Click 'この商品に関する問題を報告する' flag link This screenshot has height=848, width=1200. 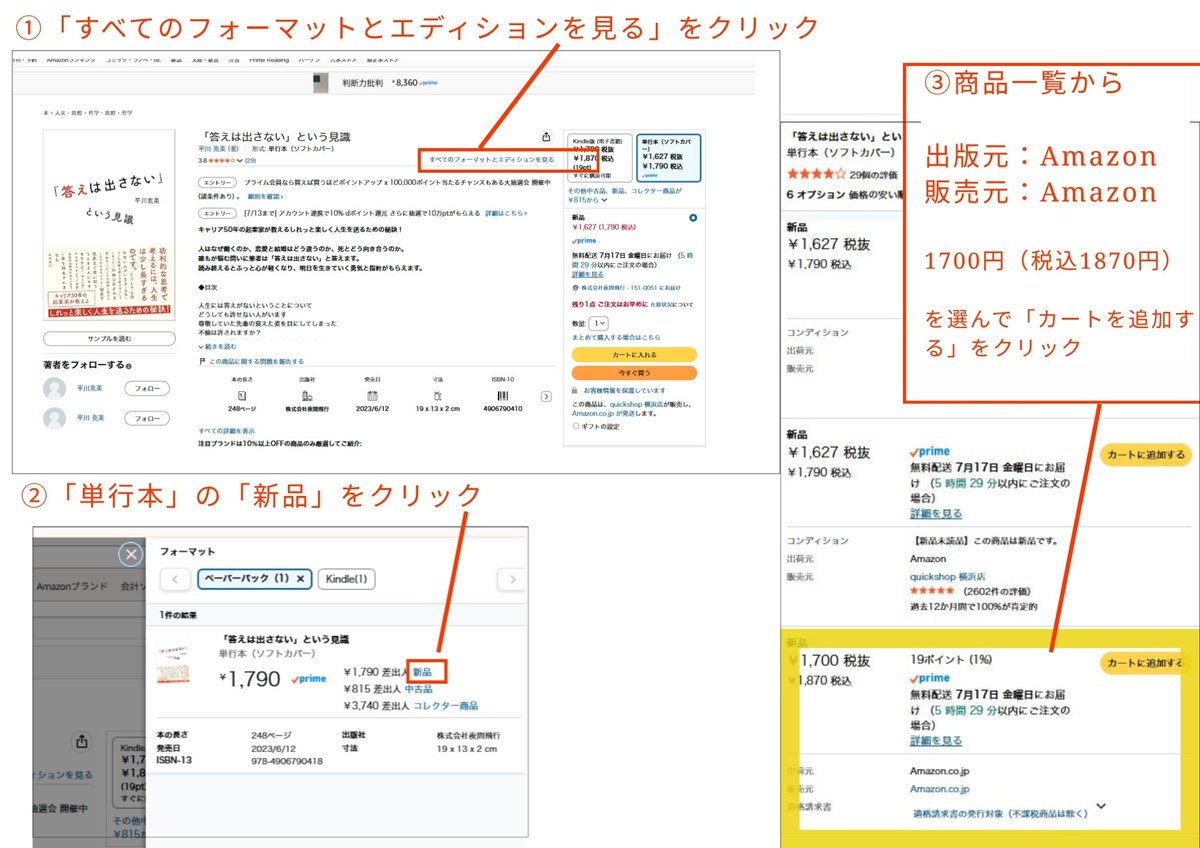point(252,361)
